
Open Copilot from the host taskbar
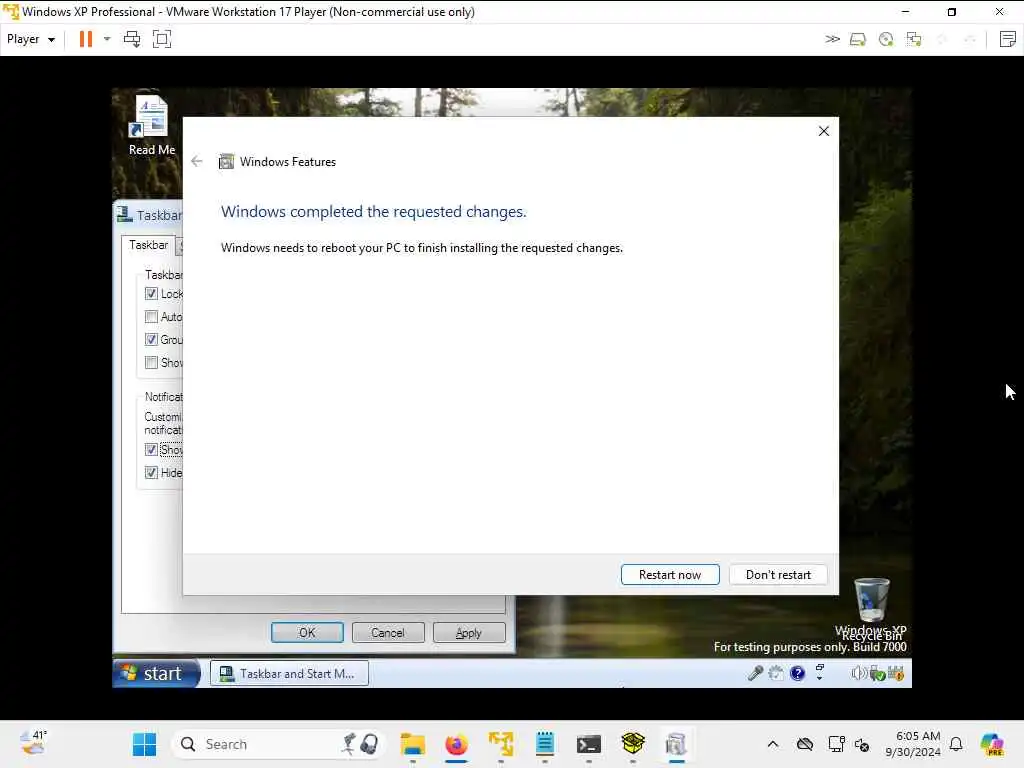[992, 744]
